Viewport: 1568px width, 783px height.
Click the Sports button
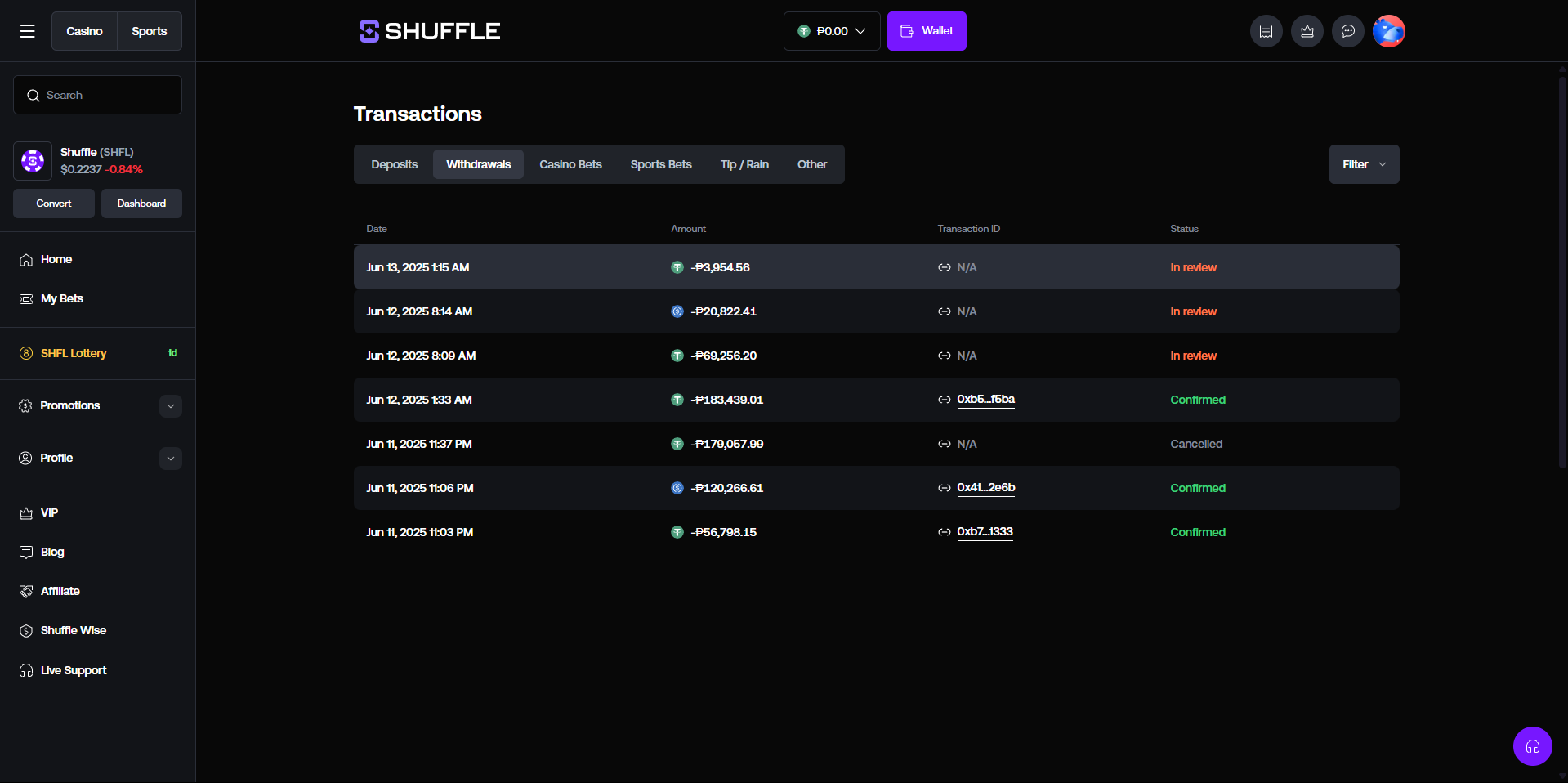[x=150, y=31]
